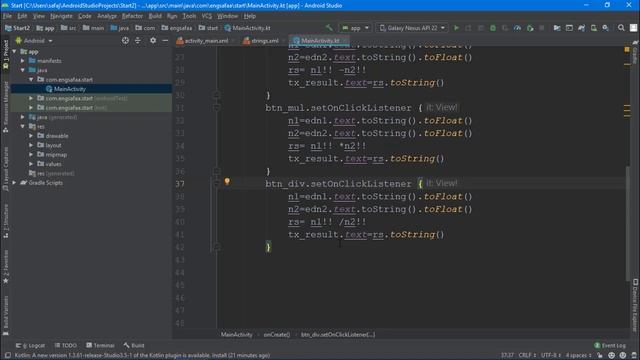
Task: Click the yellow warning indicator at top of editor scrollbar
Action: [627, 50]
